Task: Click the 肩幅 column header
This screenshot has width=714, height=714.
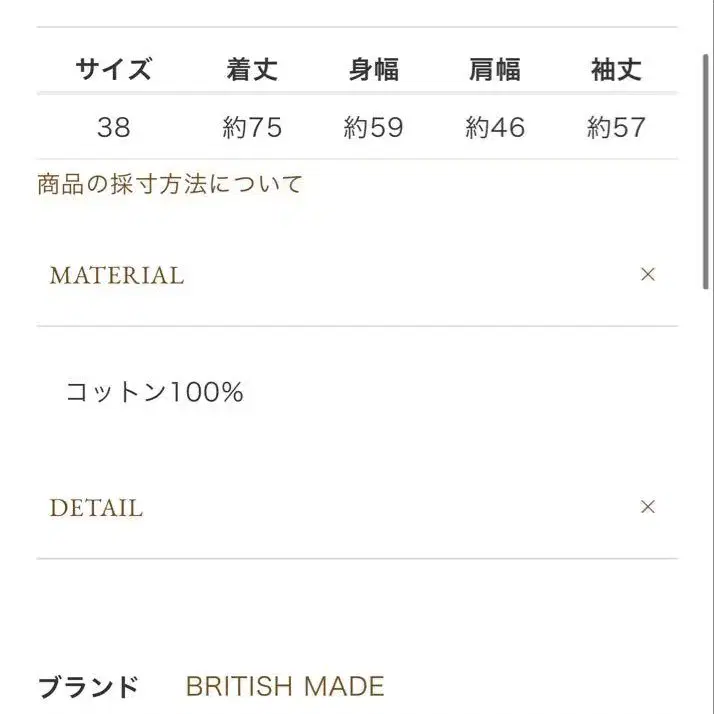Action: pos(495,70)
